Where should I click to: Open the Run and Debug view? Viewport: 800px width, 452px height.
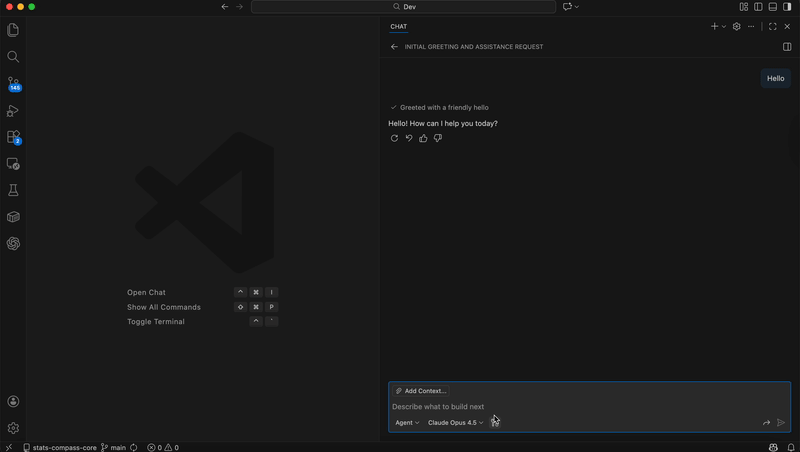13,111
